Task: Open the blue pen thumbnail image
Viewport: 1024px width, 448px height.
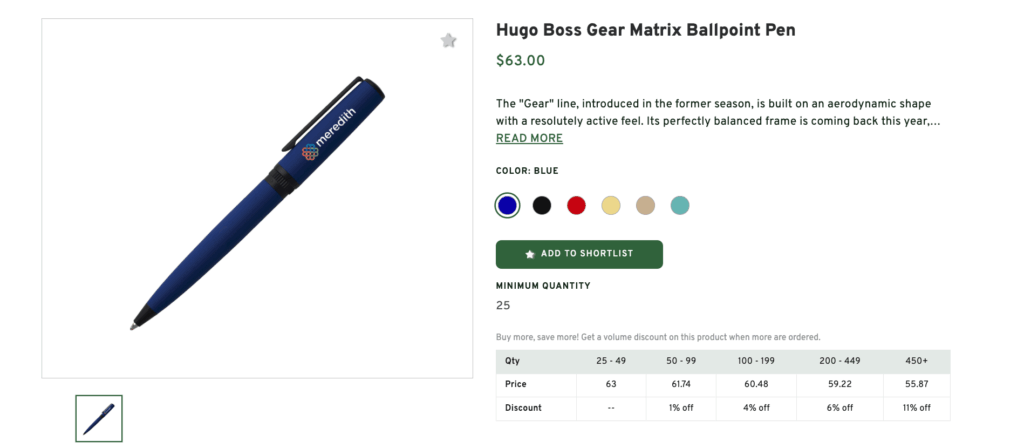Action: click(x=99, y=419)
